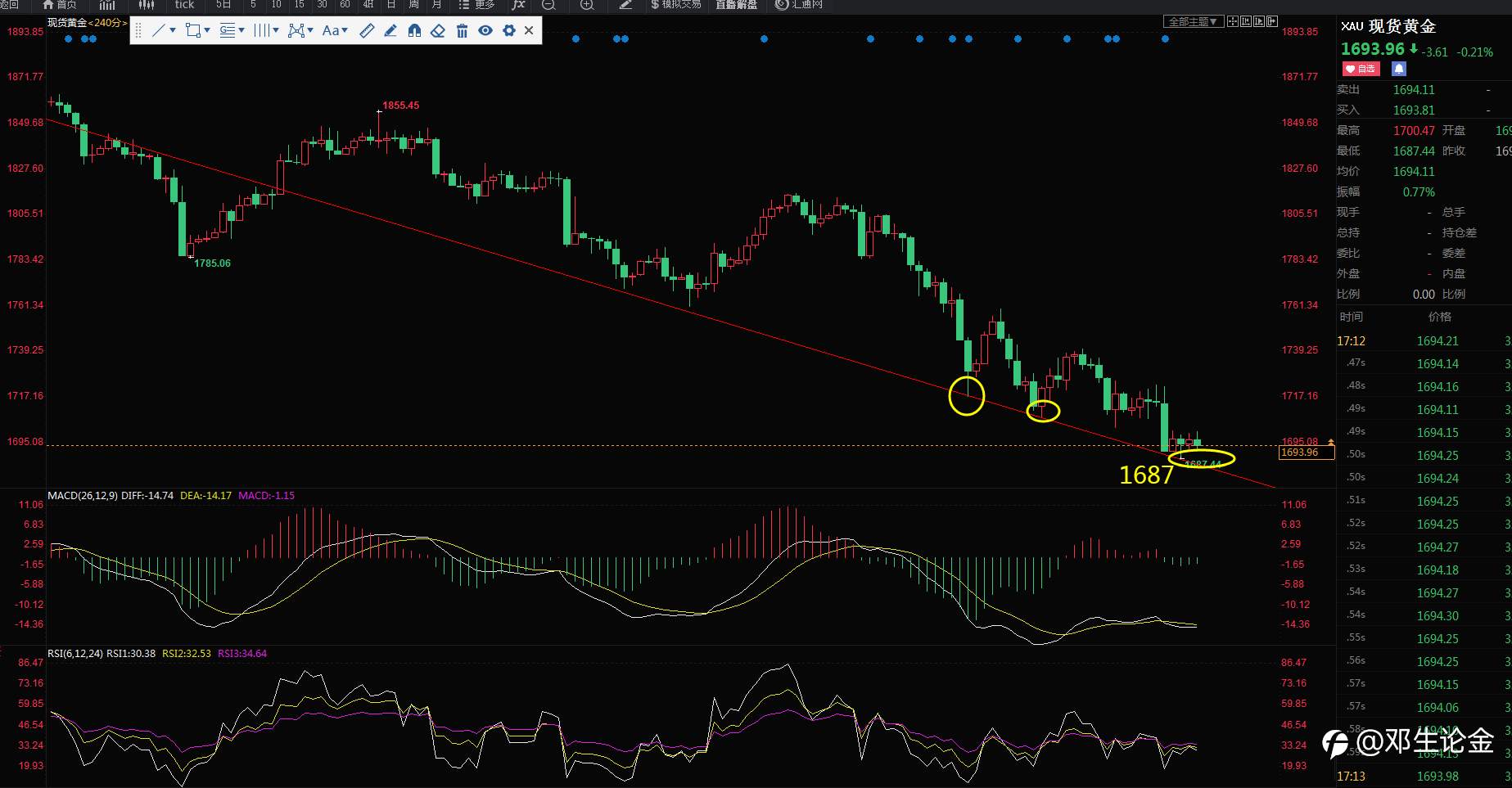This screenshot has width=1512, height=788.
Task: Click the 1785.06 low price label
Action: 212,263
